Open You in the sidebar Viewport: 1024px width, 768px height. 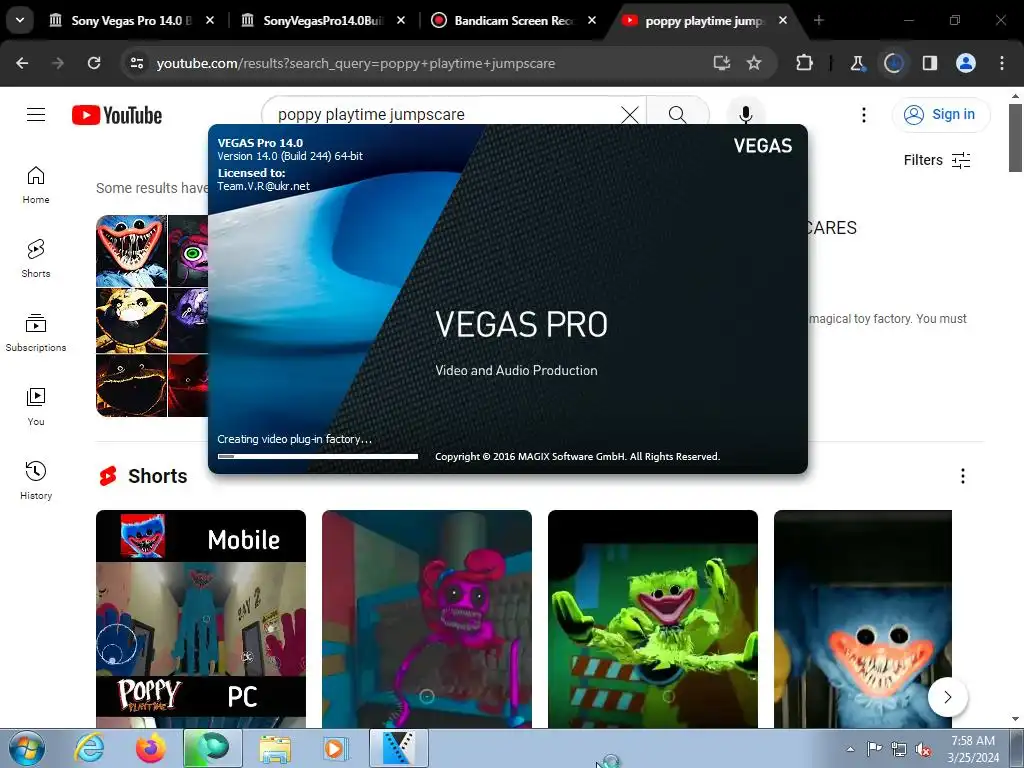tap(36, 407)
